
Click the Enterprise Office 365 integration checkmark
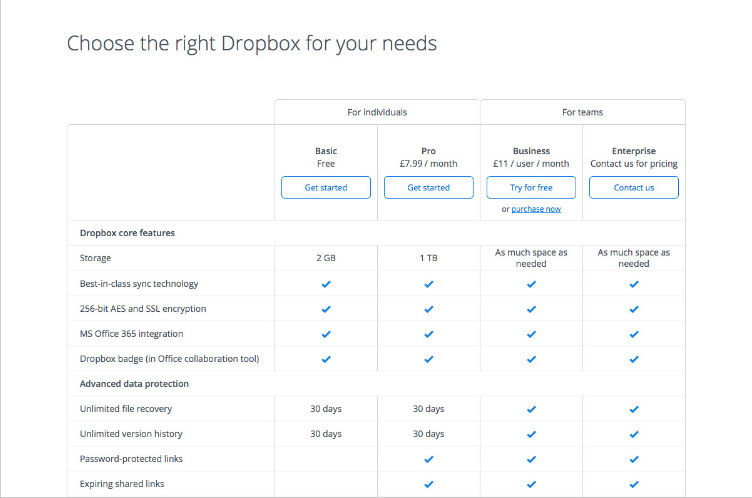point(634,334)
